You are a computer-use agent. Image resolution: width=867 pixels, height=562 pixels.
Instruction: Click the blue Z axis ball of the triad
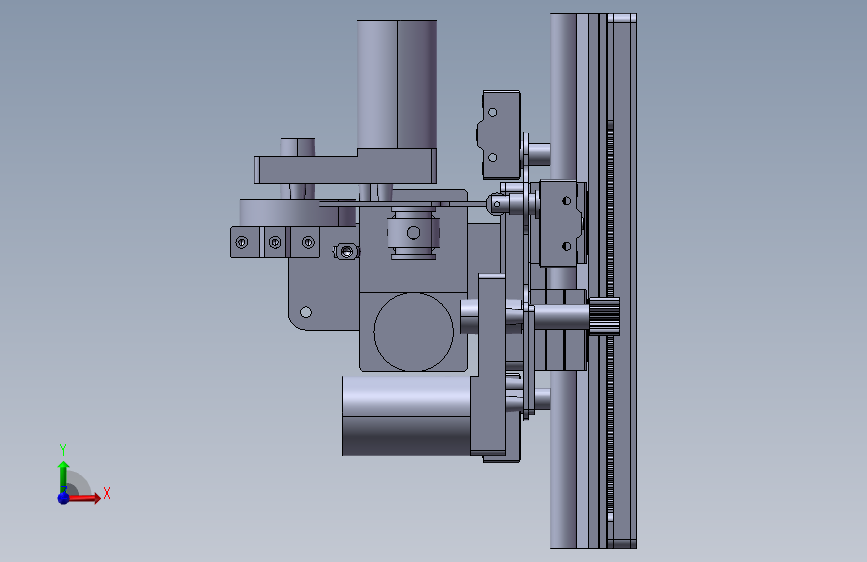[x=64, y=498]
